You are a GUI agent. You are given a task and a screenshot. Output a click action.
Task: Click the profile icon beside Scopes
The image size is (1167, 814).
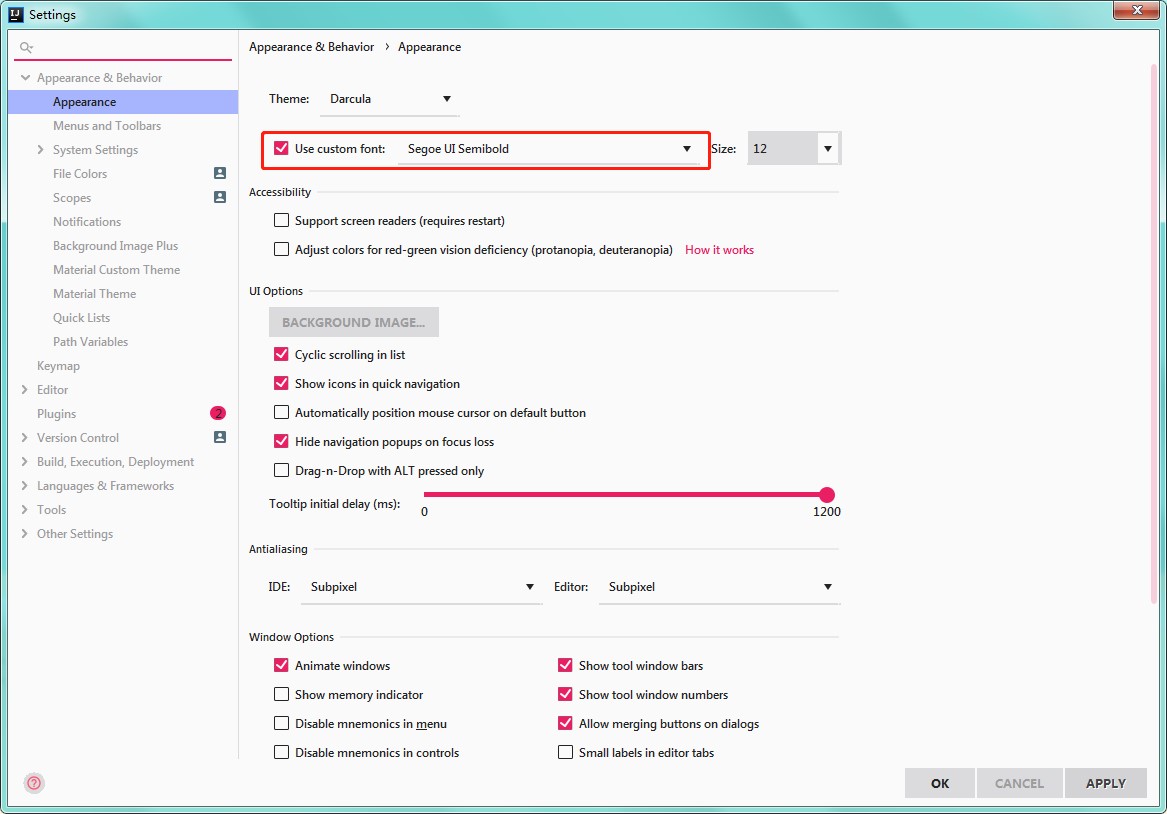[220, 197]
